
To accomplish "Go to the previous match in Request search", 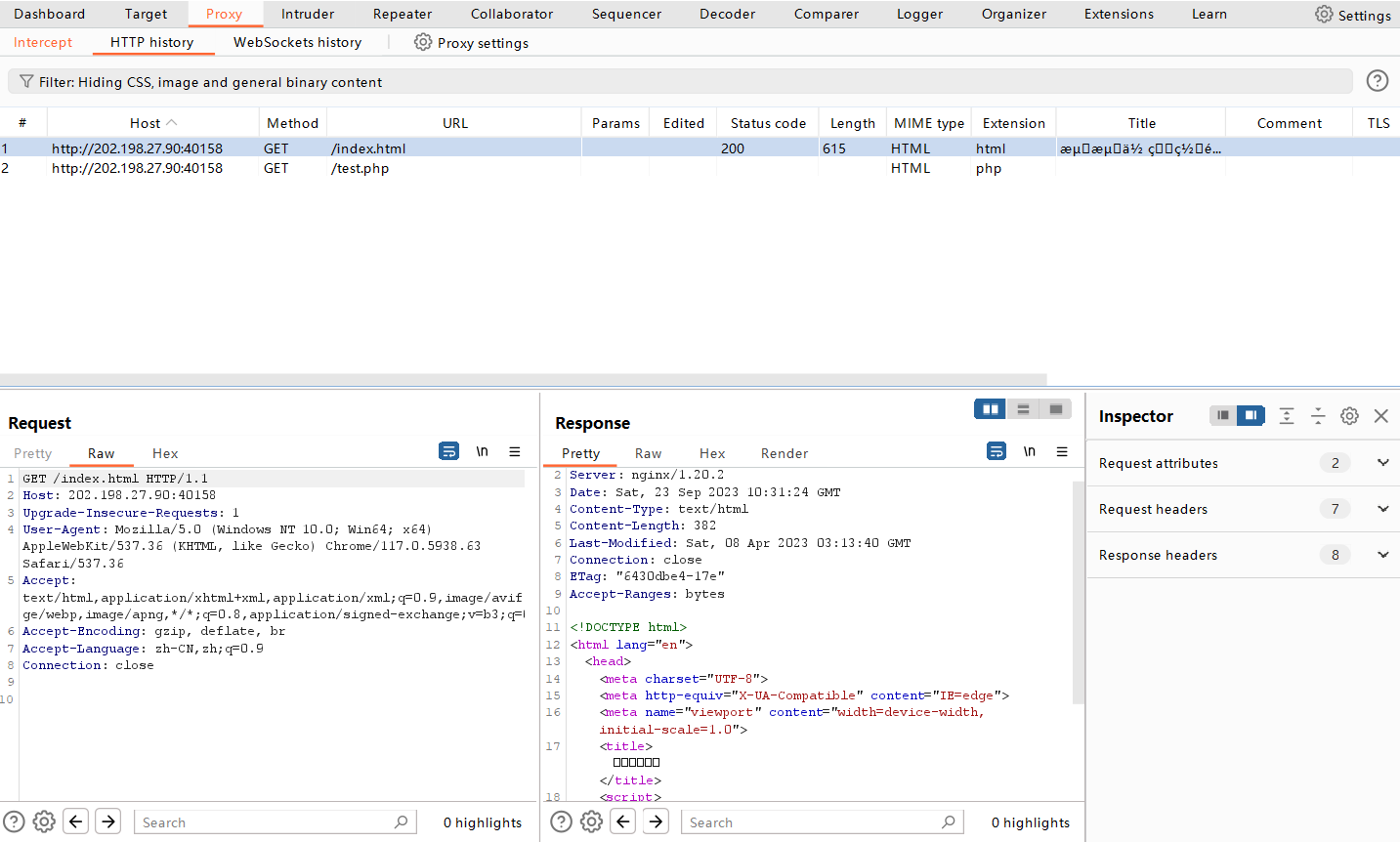I will pyautogui.click(x=76, y=821).
